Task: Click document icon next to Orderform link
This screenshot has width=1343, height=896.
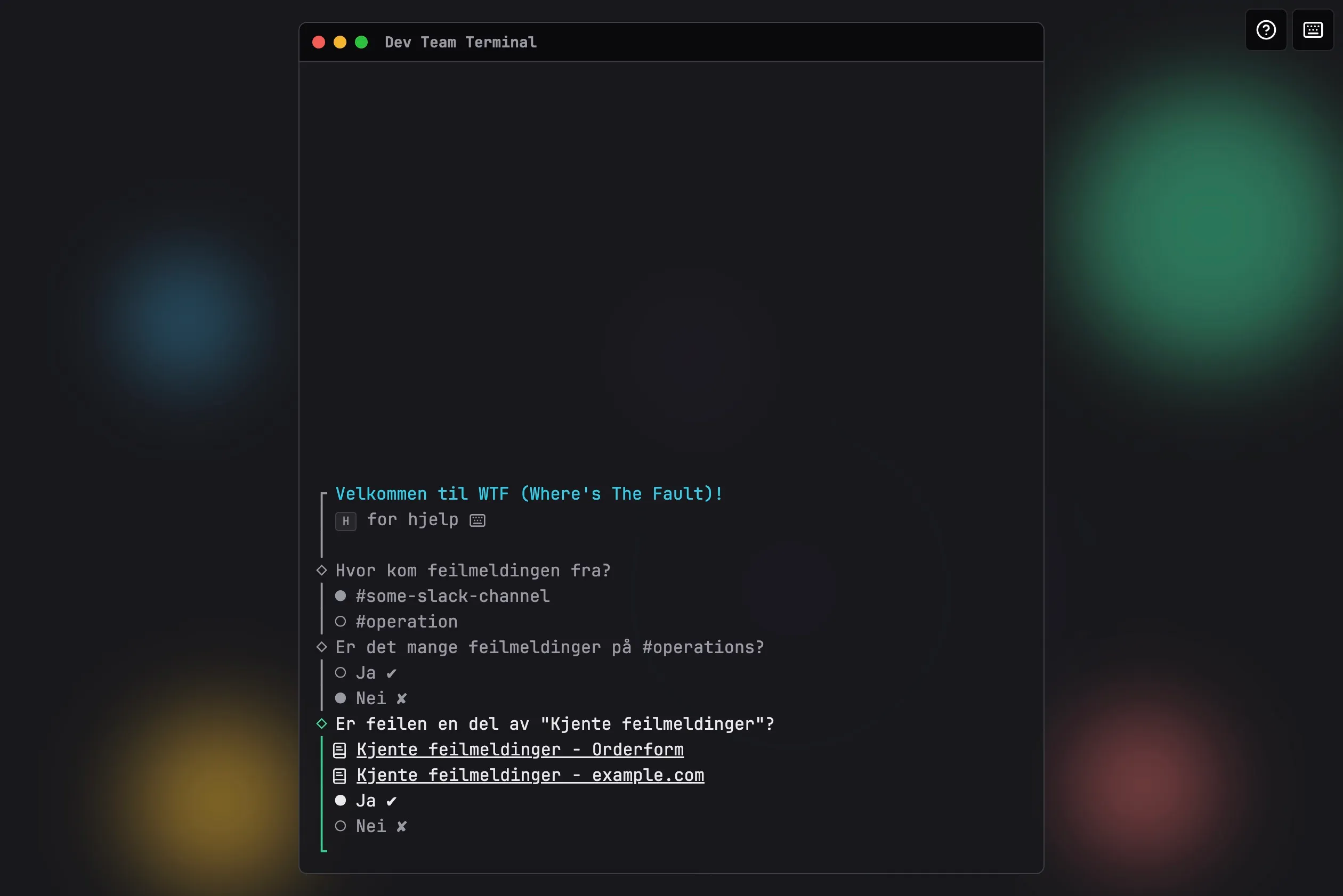Action: [339, 750]
